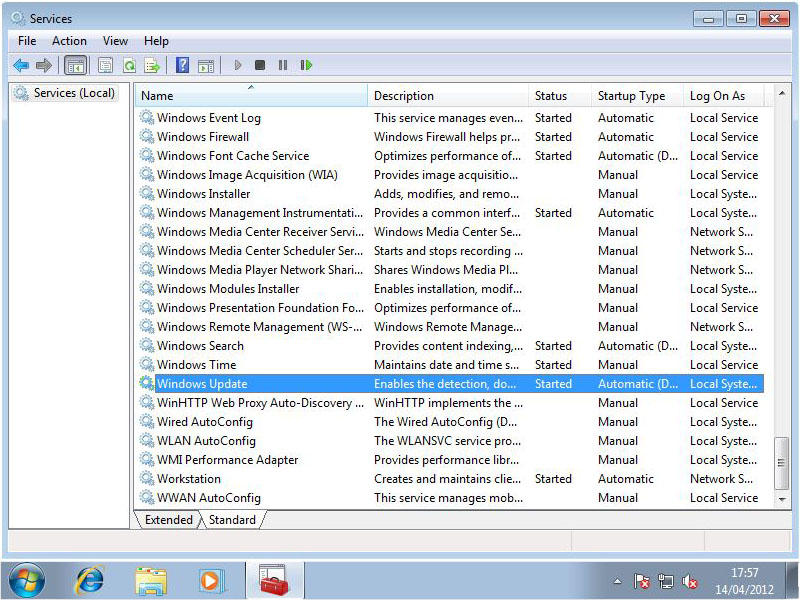Open Windows Explorer folder taskbar icon
The width and height of the screenshot is (800, 600).
pyautogui.click(x=151, y=581)
